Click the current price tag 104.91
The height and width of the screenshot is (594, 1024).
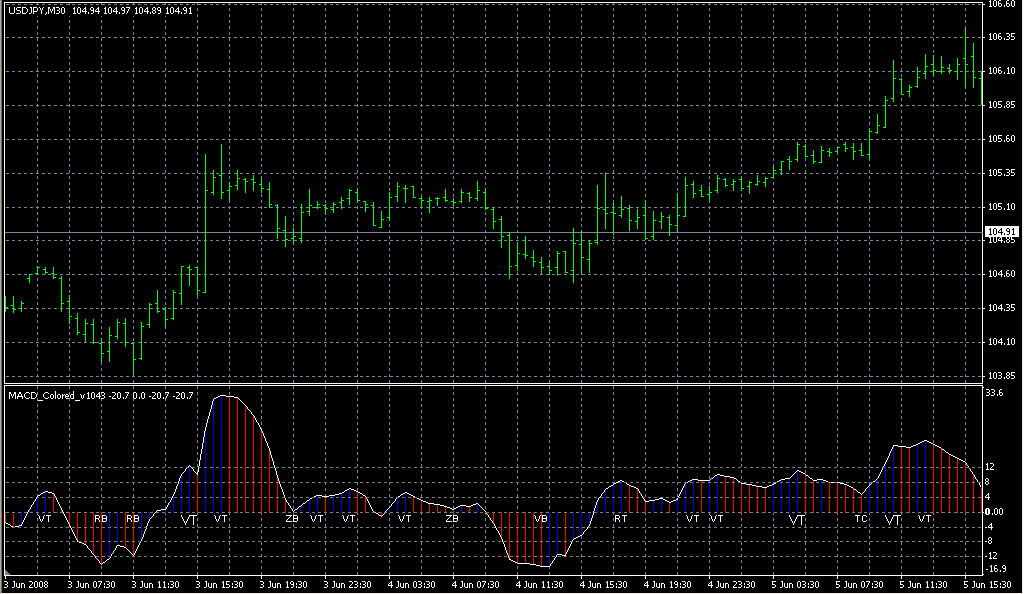1001,232
